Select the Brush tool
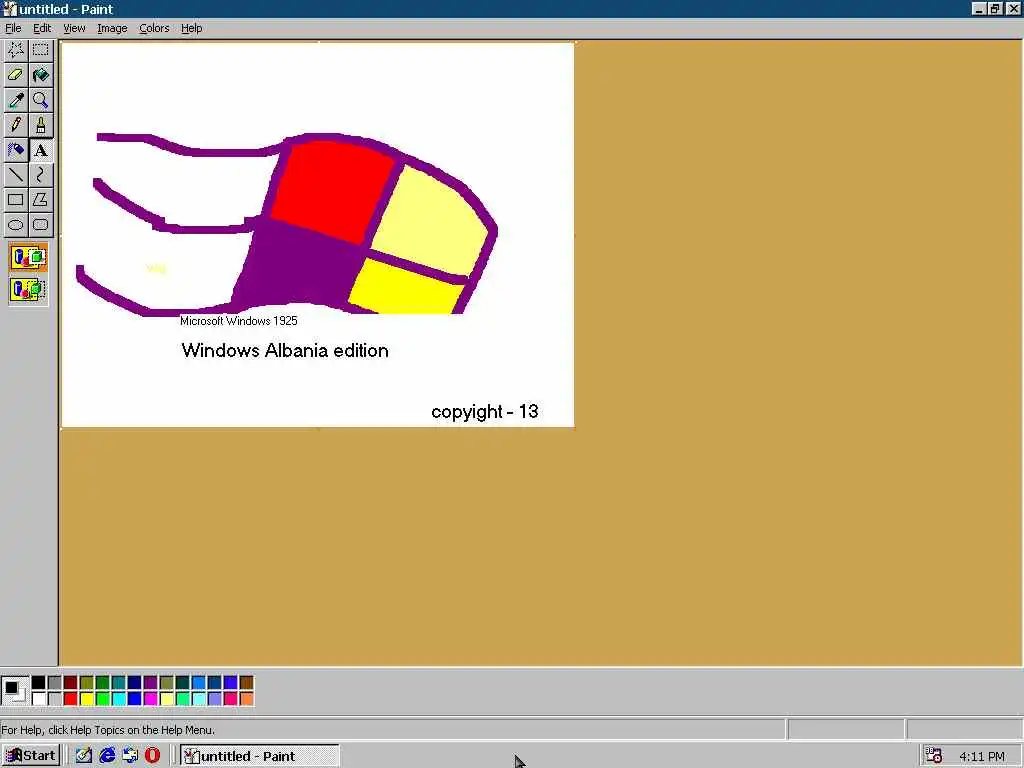 coord(40,125)
